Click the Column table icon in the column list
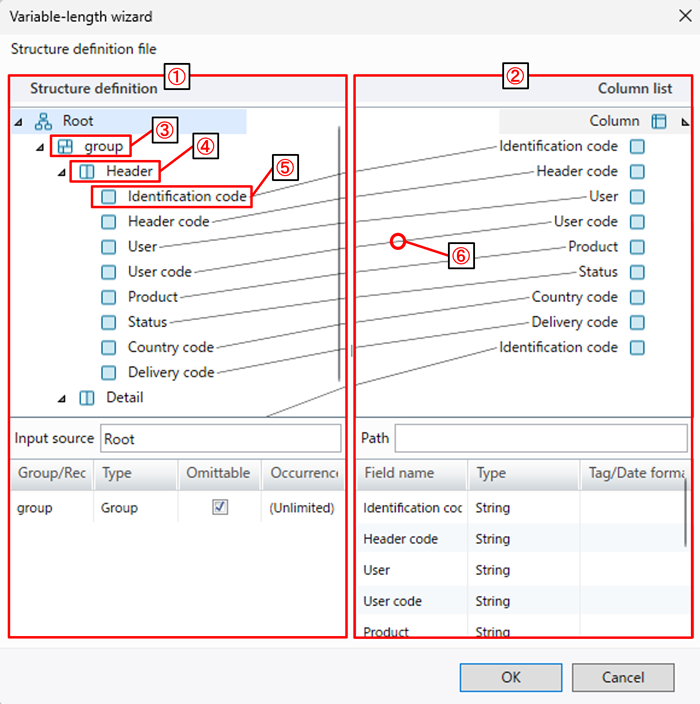This screenshot has width=700, height=704. (x=659, y=121)
